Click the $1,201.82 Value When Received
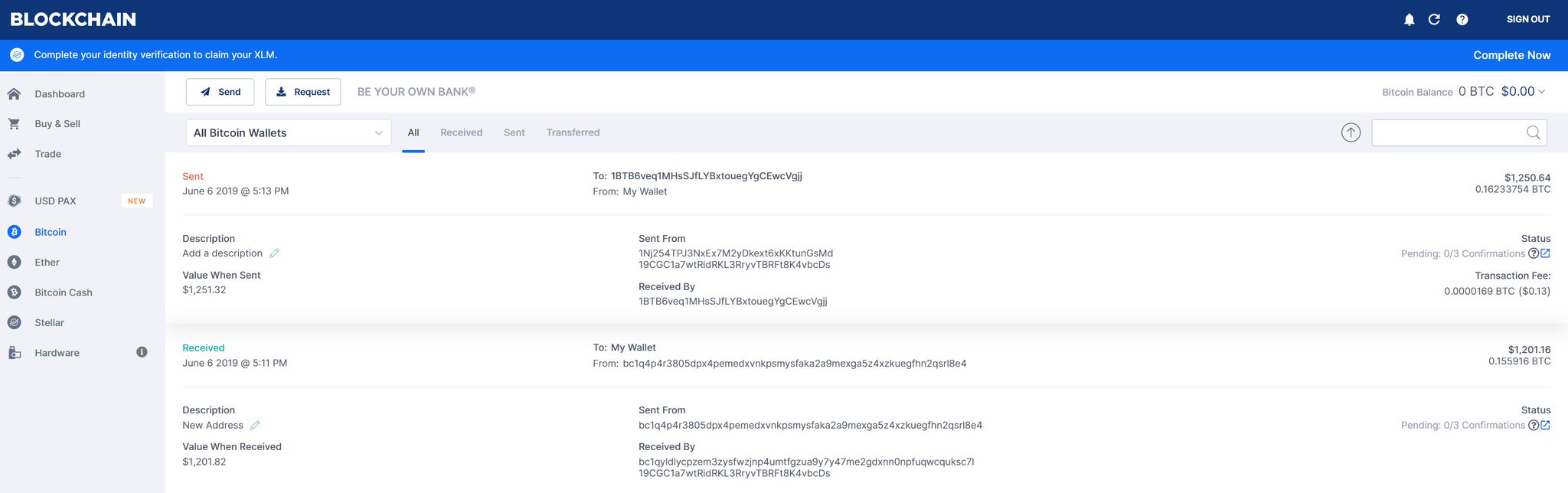This screenshot has width=1568, height=493. click(204, 462)
